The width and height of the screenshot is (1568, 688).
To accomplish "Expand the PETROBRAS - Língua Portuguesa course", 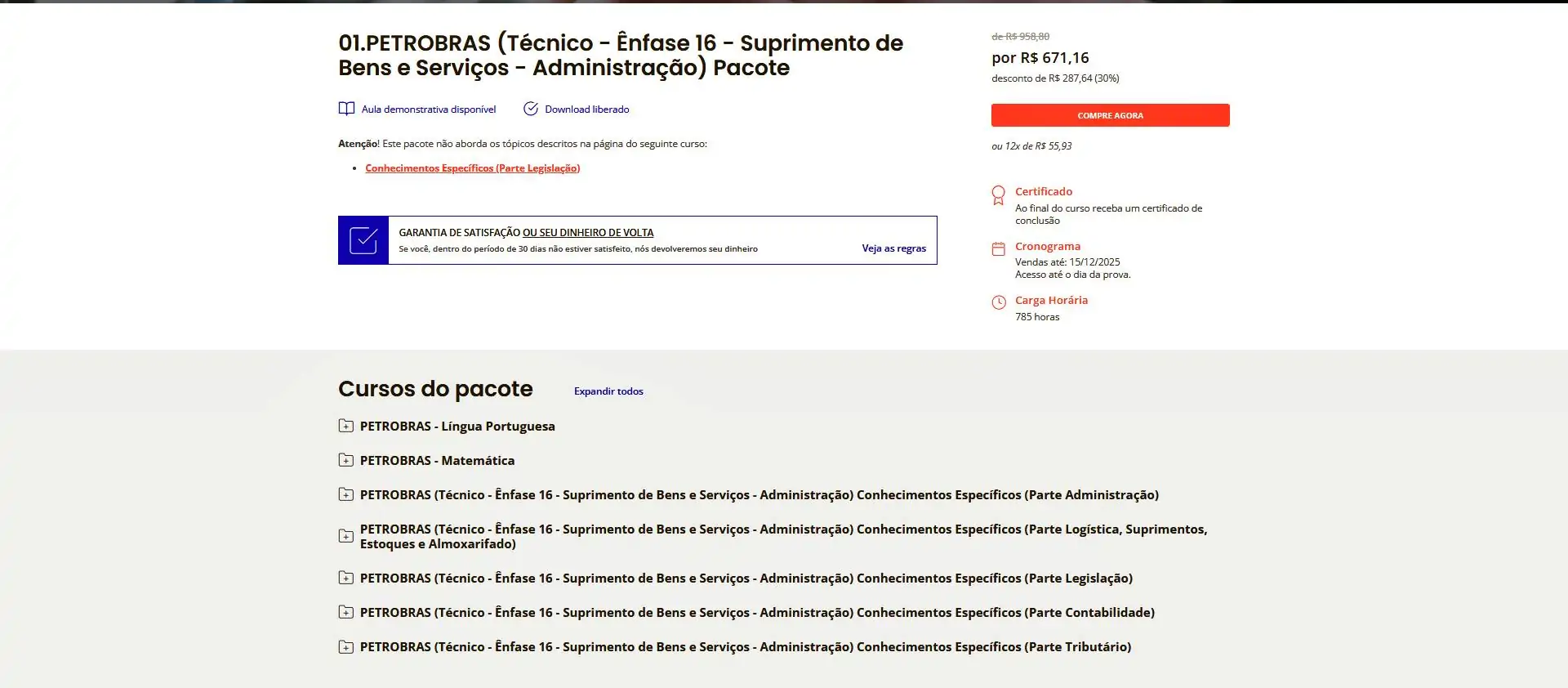I will 346,426.
